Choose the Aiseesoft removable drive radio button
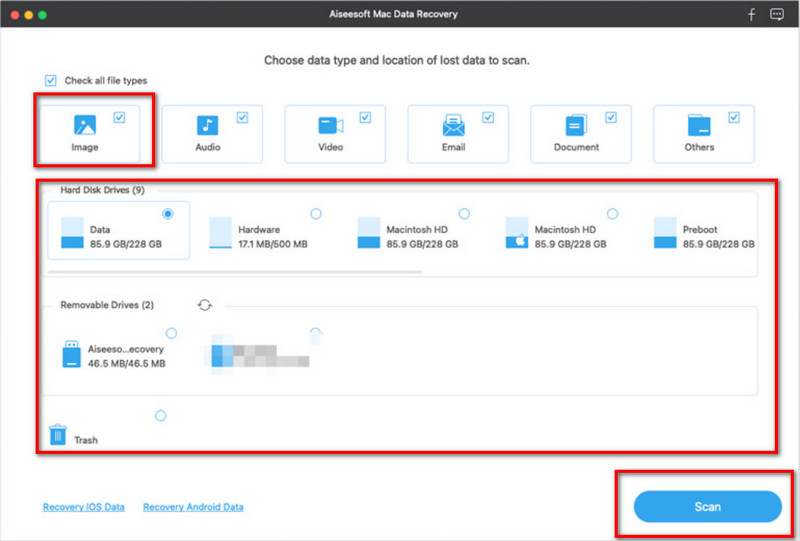This screenshot has width=800, height=541. click(171, 333)
